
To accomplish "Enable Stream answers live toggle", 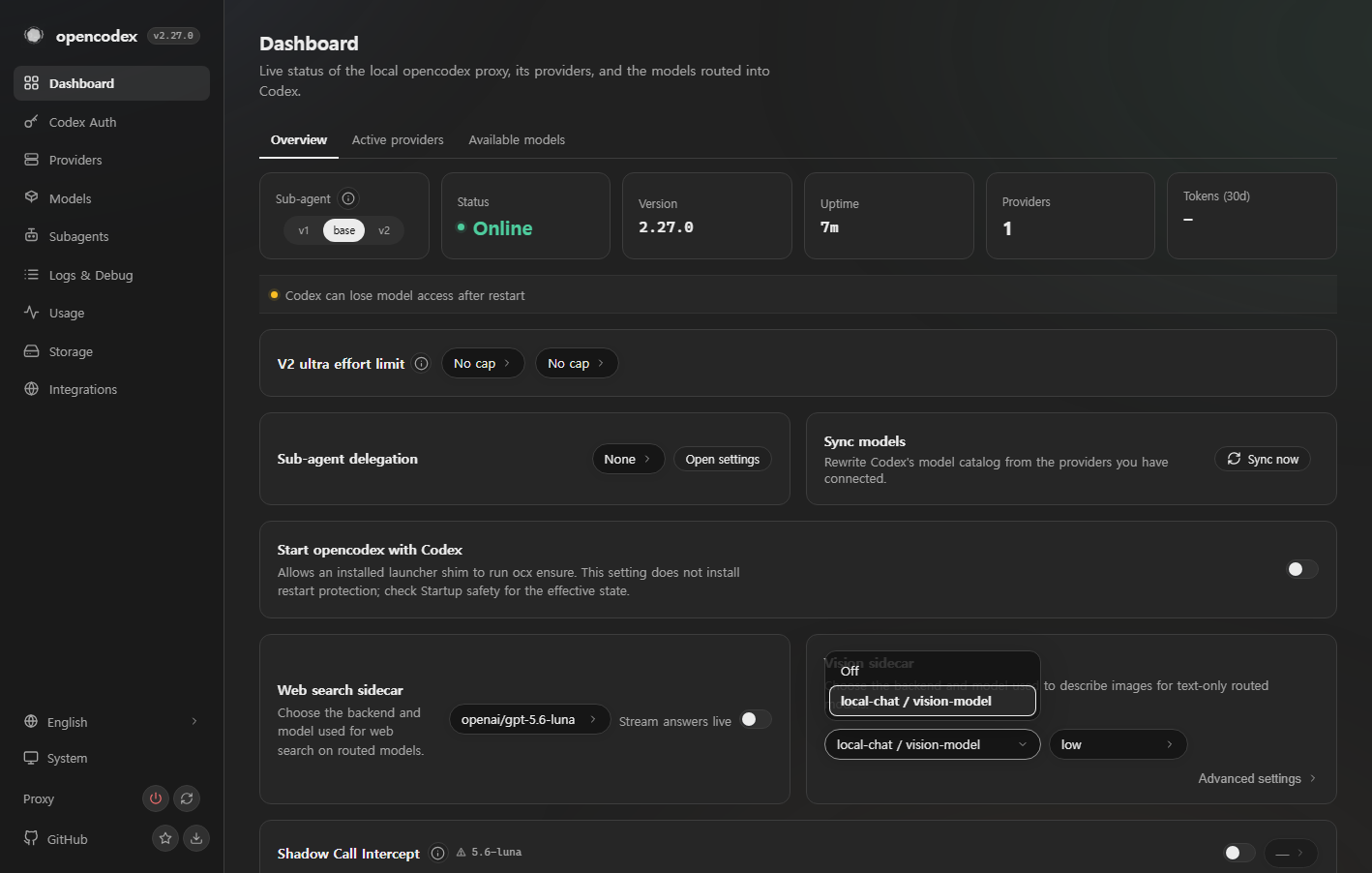I will click(756, 719).
